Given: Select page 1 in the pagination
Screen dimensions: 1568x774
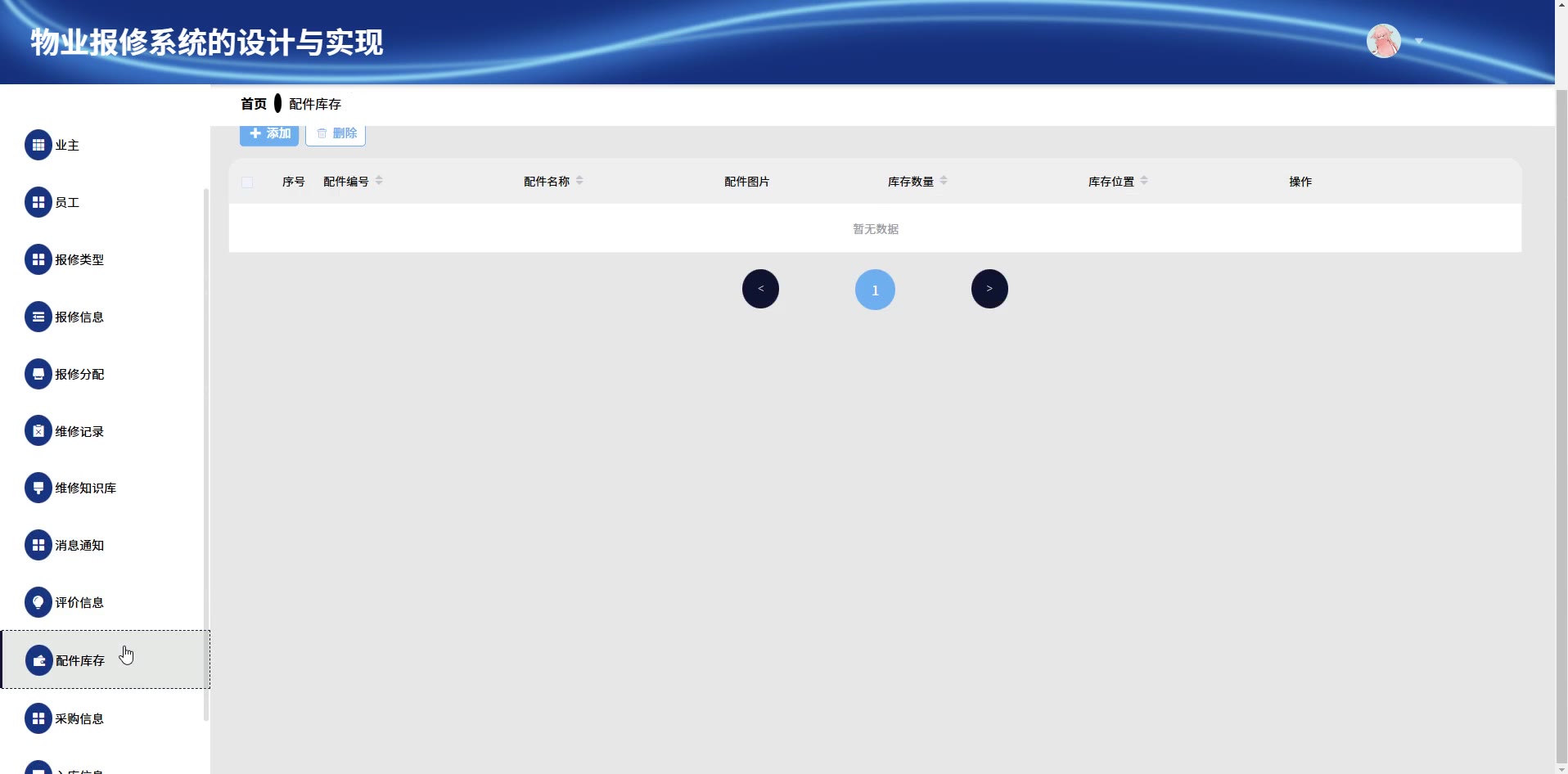Looking at the screenshot, I should (x=875, y=290).
